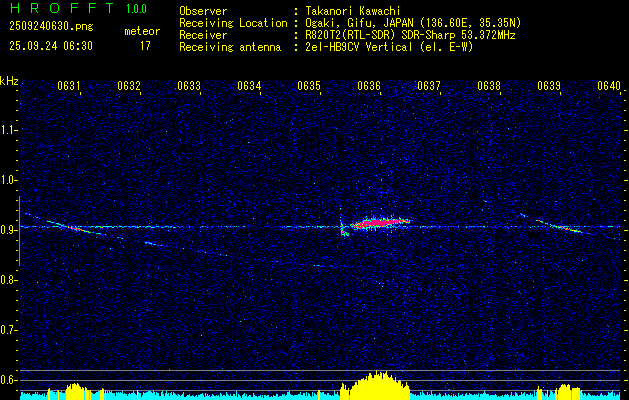
Task: Click time marker 0637
Action: pyautogui.click(x=429, y=86)
